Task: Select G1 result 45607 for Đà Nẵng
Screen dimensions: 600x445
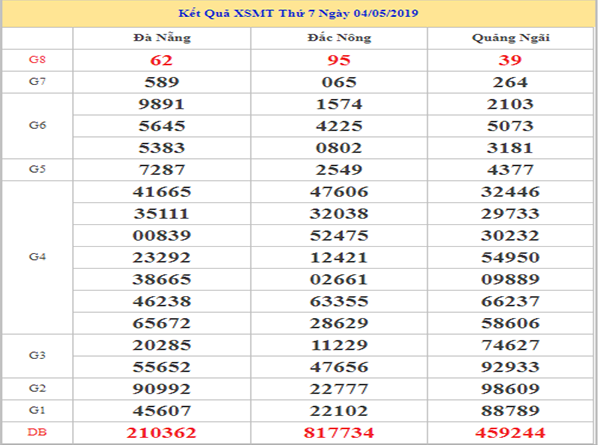Action: coord(161,410)
